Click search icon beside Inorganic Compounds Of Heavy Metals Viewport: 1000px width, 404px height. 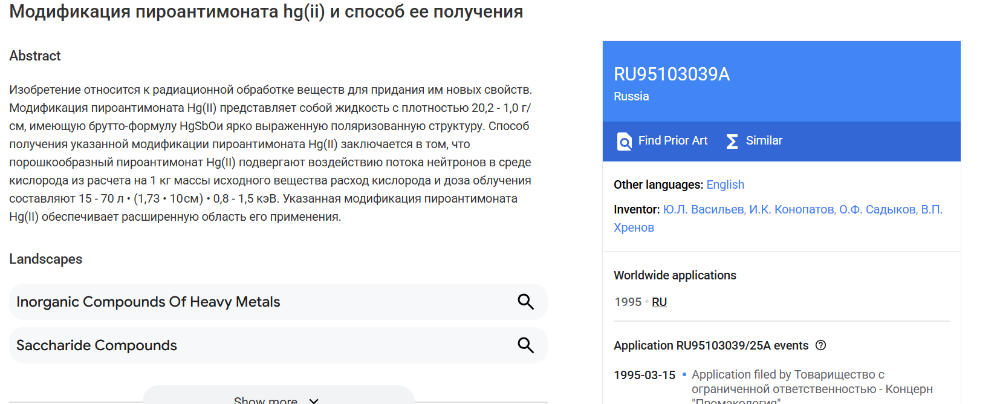[526, 302]
